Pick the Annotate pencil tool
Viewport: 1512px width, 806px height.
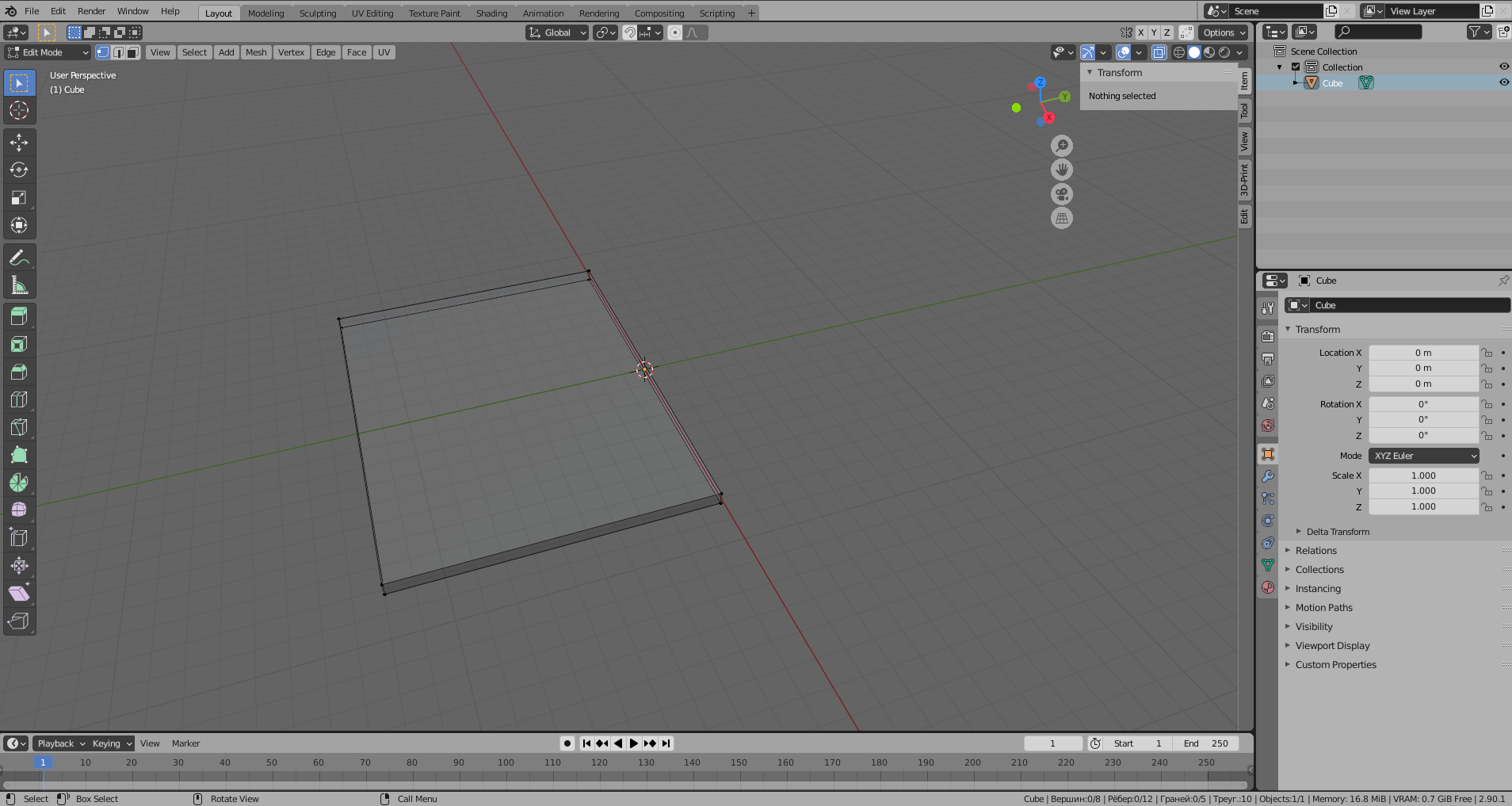point(19,258)
